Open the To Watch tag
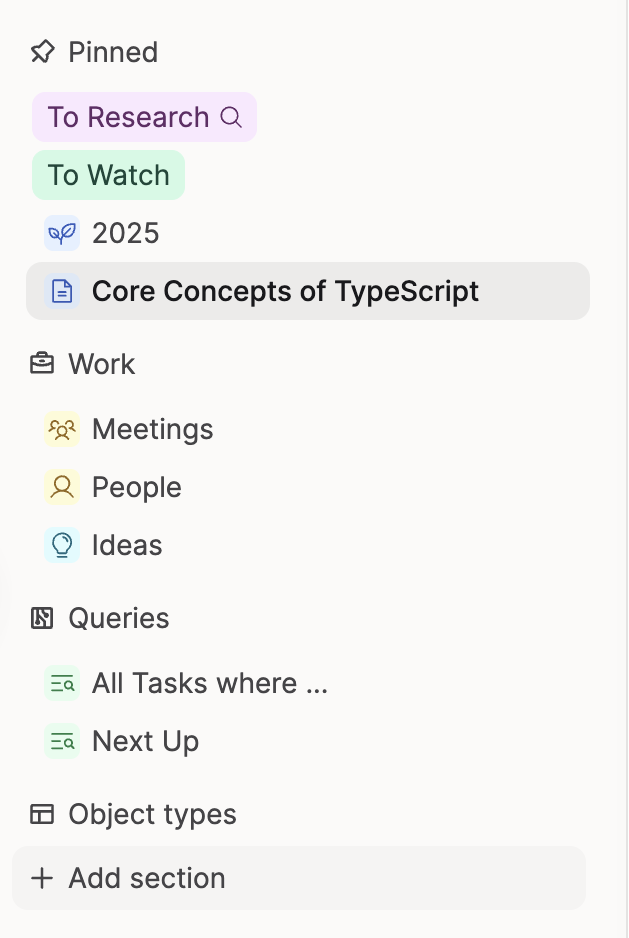Image resolution: width=629 pixels, height=938 pixels. click(108, 175)
